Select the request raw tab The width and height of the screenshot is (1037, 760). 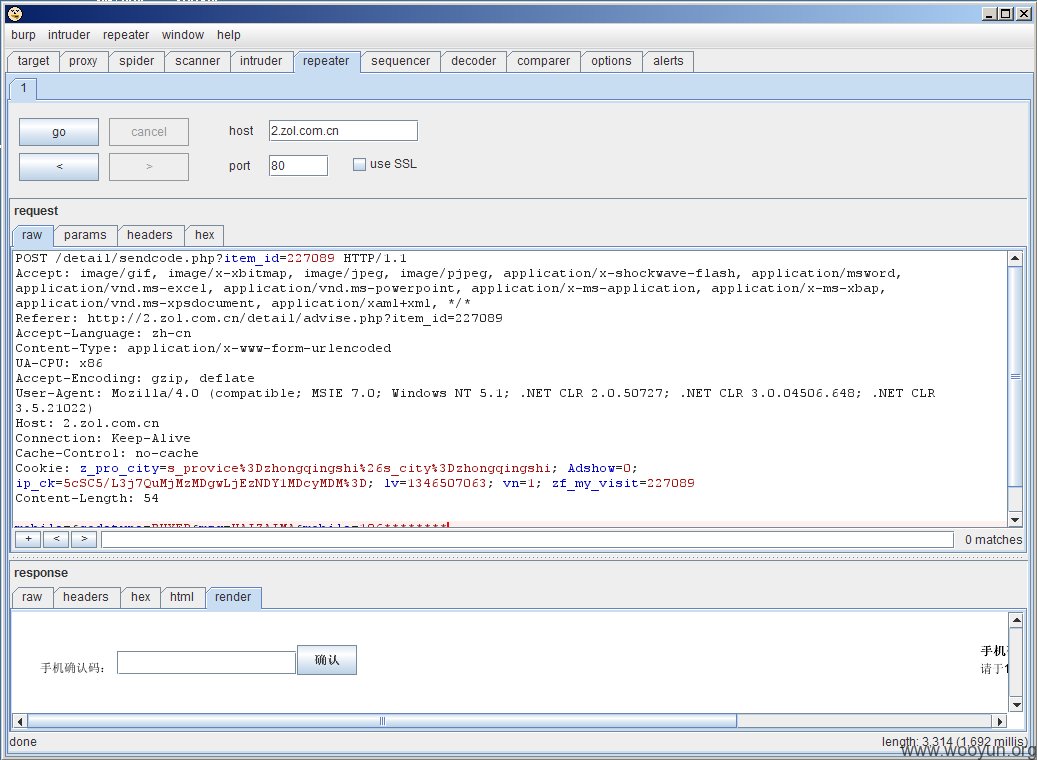click(32, 235)
